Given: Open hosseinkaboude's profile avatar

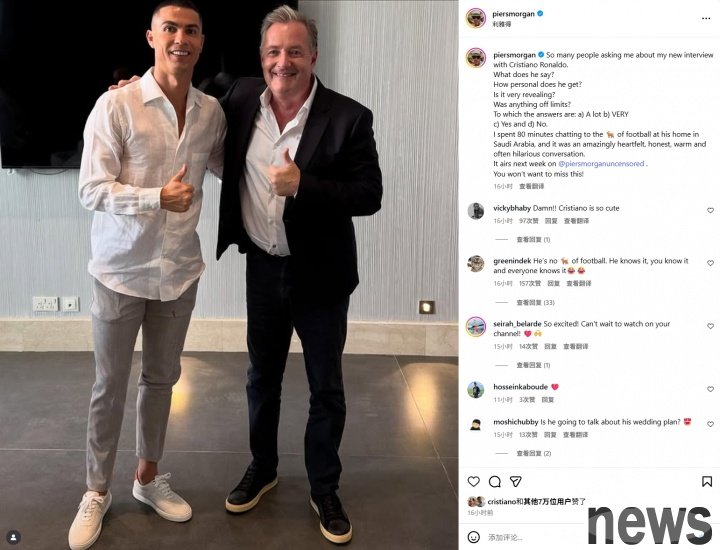Looking at the screenshot, I should pos(476,389).
